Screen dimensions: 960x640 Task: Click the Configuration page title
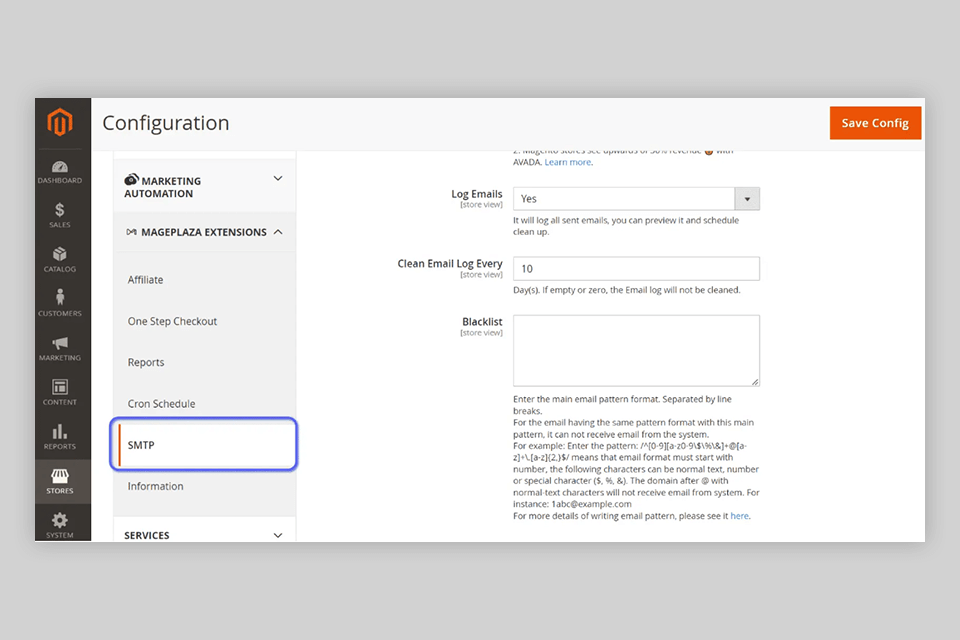click(x=166, y=123)
